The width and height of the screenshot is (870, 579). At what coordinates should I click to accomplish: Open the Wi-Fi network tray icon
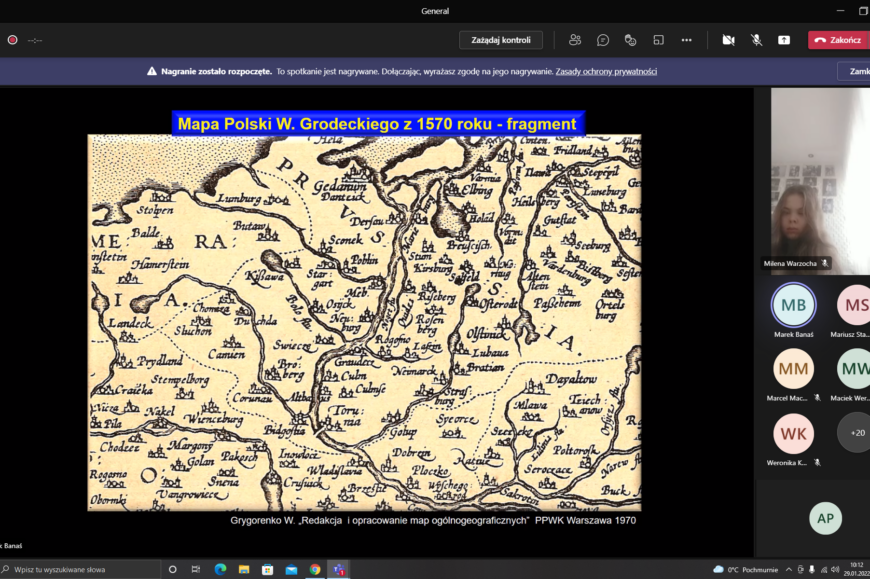(823, 570)
